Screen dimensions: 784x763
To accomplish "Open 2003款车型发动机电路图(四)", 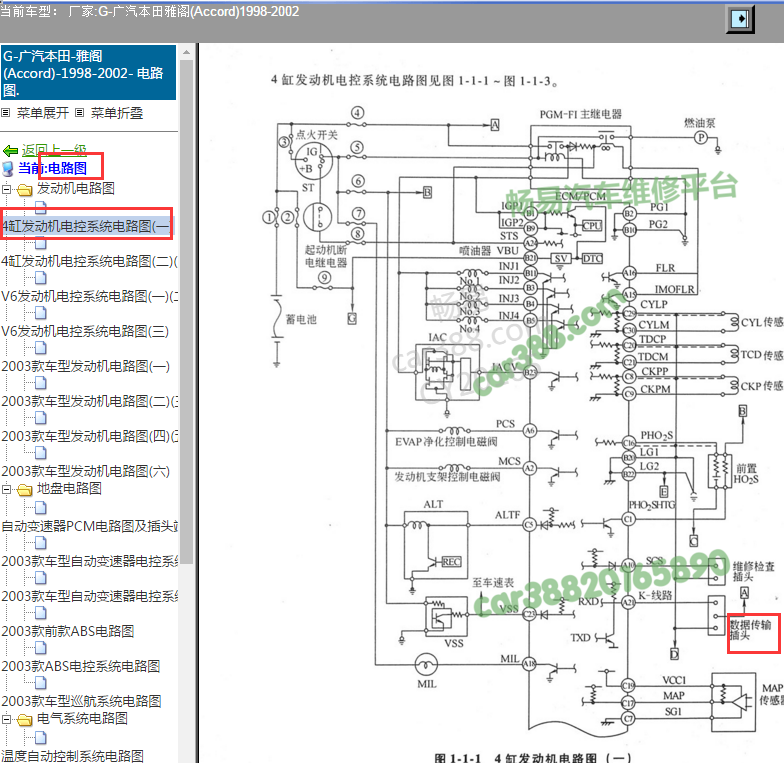I will coord(89,436).
